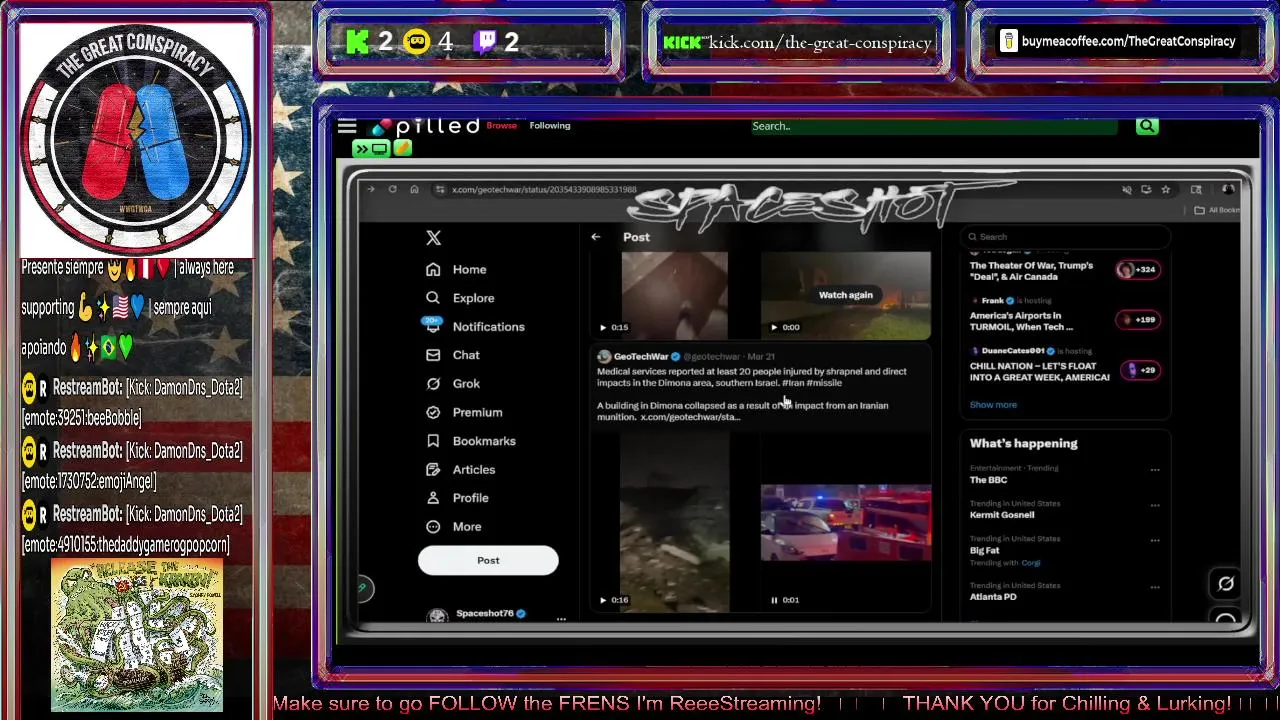The width and height of the screenshot is (1280, 720).
Task: Open options for Big Fat trend
Action: pos(1155,541)
